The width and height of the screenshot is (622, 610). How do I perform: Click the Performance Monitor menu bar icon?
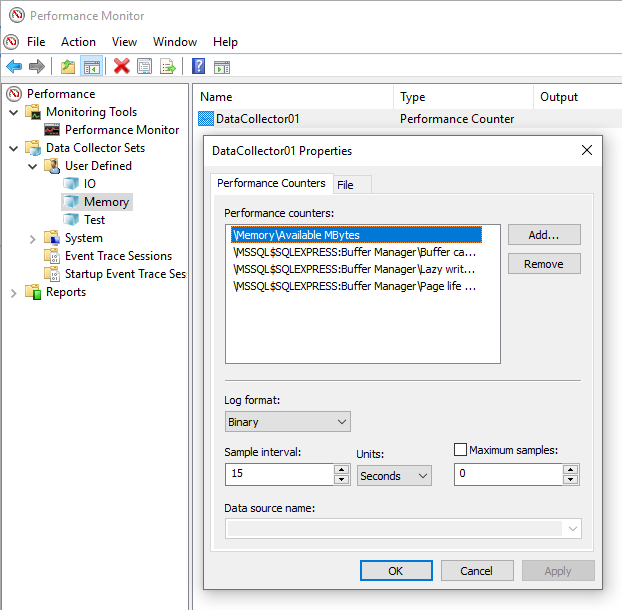coord(11,42)
